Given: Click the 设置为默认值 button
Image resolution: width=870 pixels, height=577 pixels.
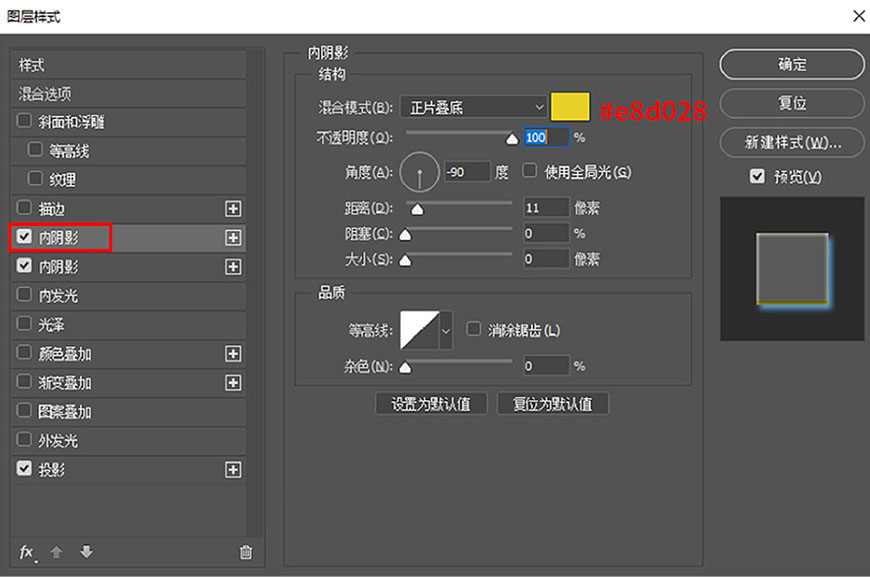Looking at the screenshot, I should click(x=430, y=403).
